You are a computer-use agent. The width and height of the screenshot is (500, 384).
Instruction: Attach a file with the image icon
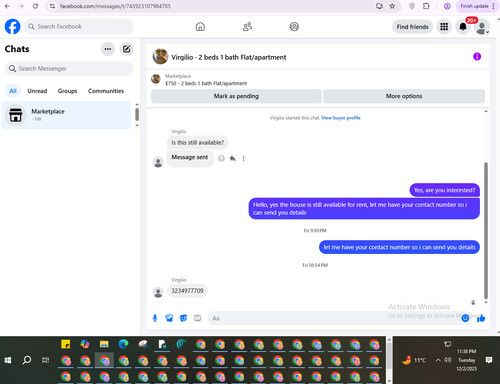[169, 318]
